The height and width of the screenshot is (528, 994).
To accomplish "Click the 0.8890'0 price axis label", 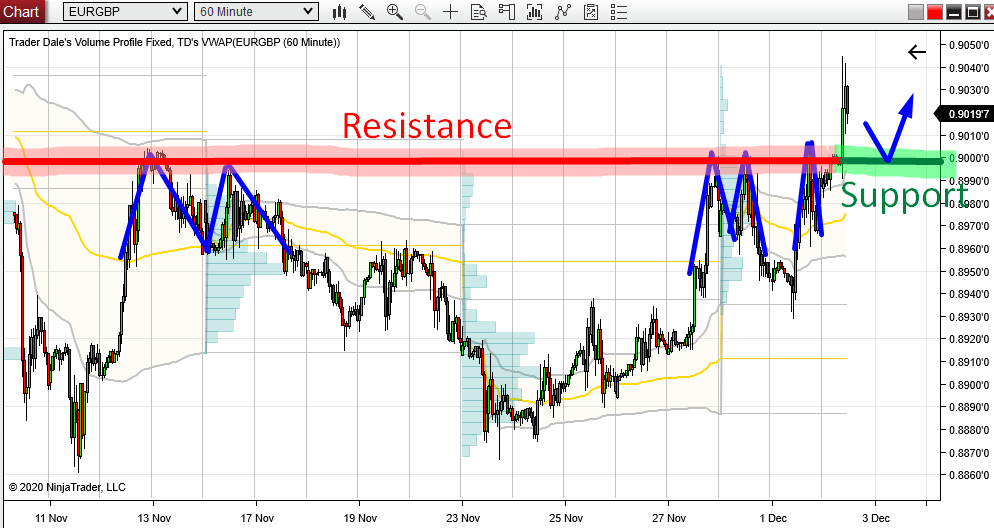I will tap(968, 408).
